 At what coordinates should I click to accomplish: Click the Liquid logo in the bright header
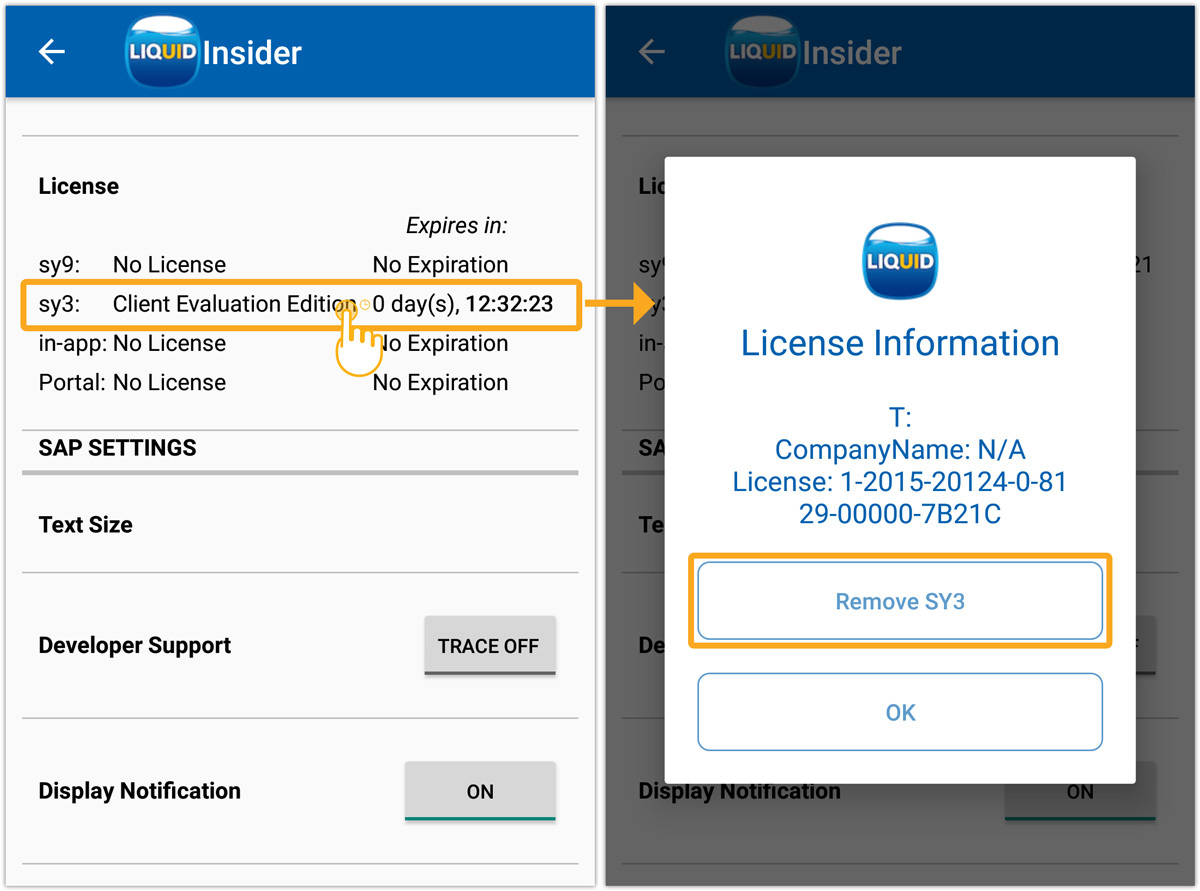[161, 52]
